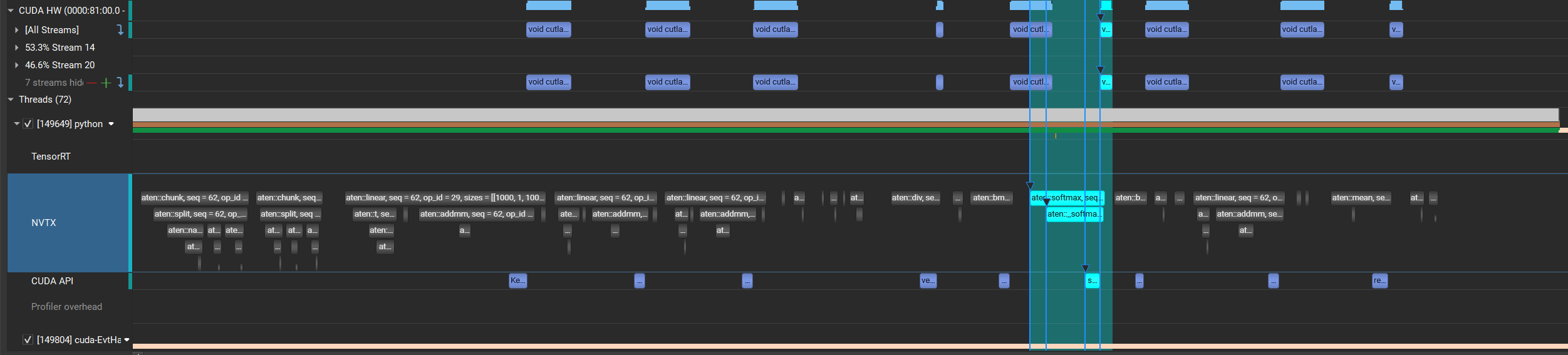Select the Profiler overhead row label
The image size is (1568, 355).
pyautogui.click(x=66, y=307)
